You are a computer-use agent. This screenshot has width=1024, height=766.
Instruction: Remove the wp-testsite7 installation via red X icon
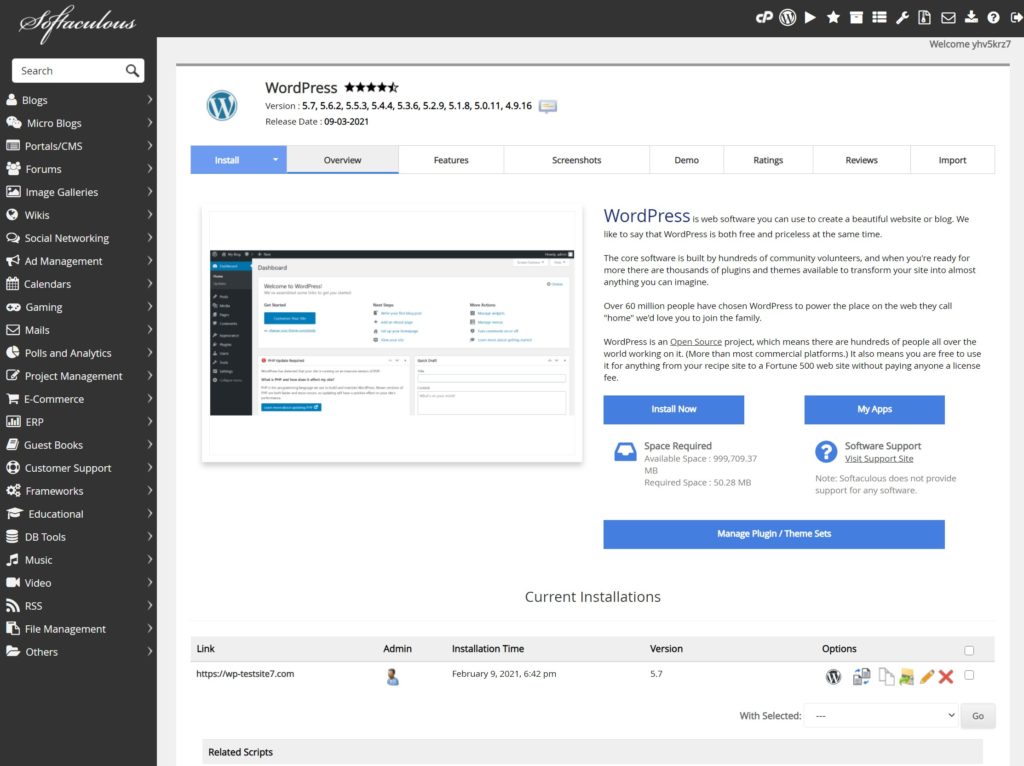(x=945, y=675)
